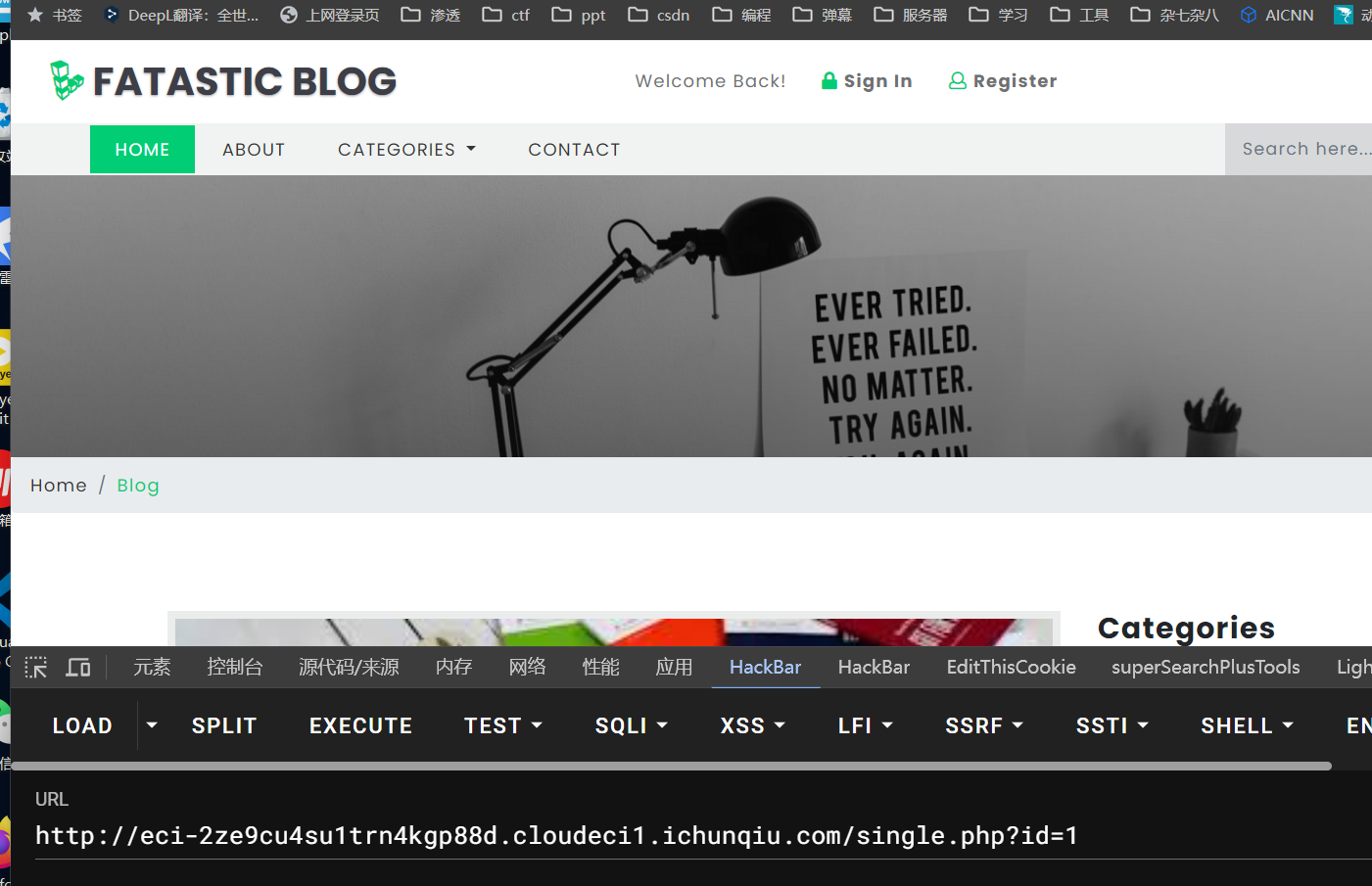Open the ctf bookmark folder
1372x886 pixels.
(506, 15)
